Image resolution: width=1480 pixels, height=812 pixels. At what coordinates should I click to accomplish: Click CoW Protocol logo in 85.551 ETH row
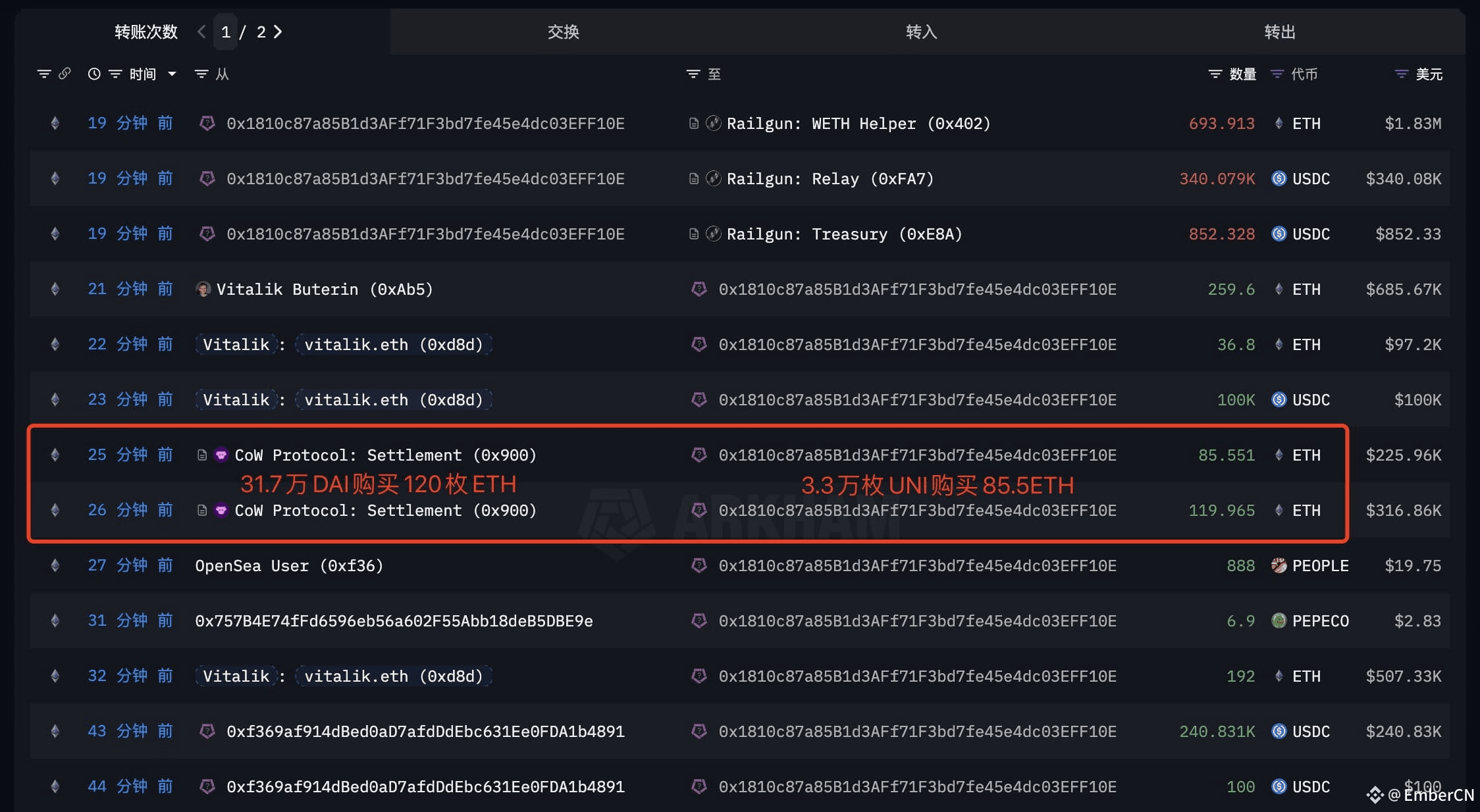[221, 455]
